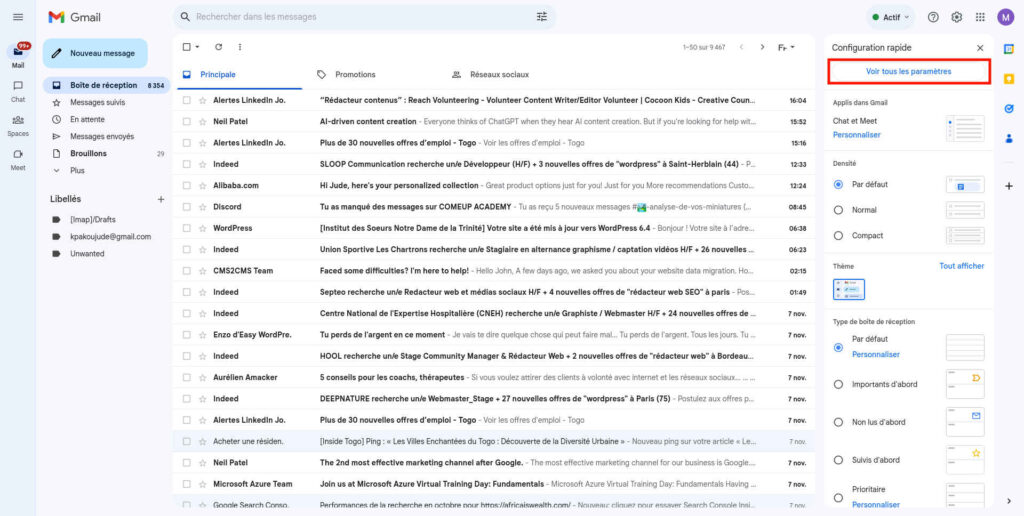Open Mail in the left rail
This screenshot has height=516, width=1024.
[x=18, y=56]
